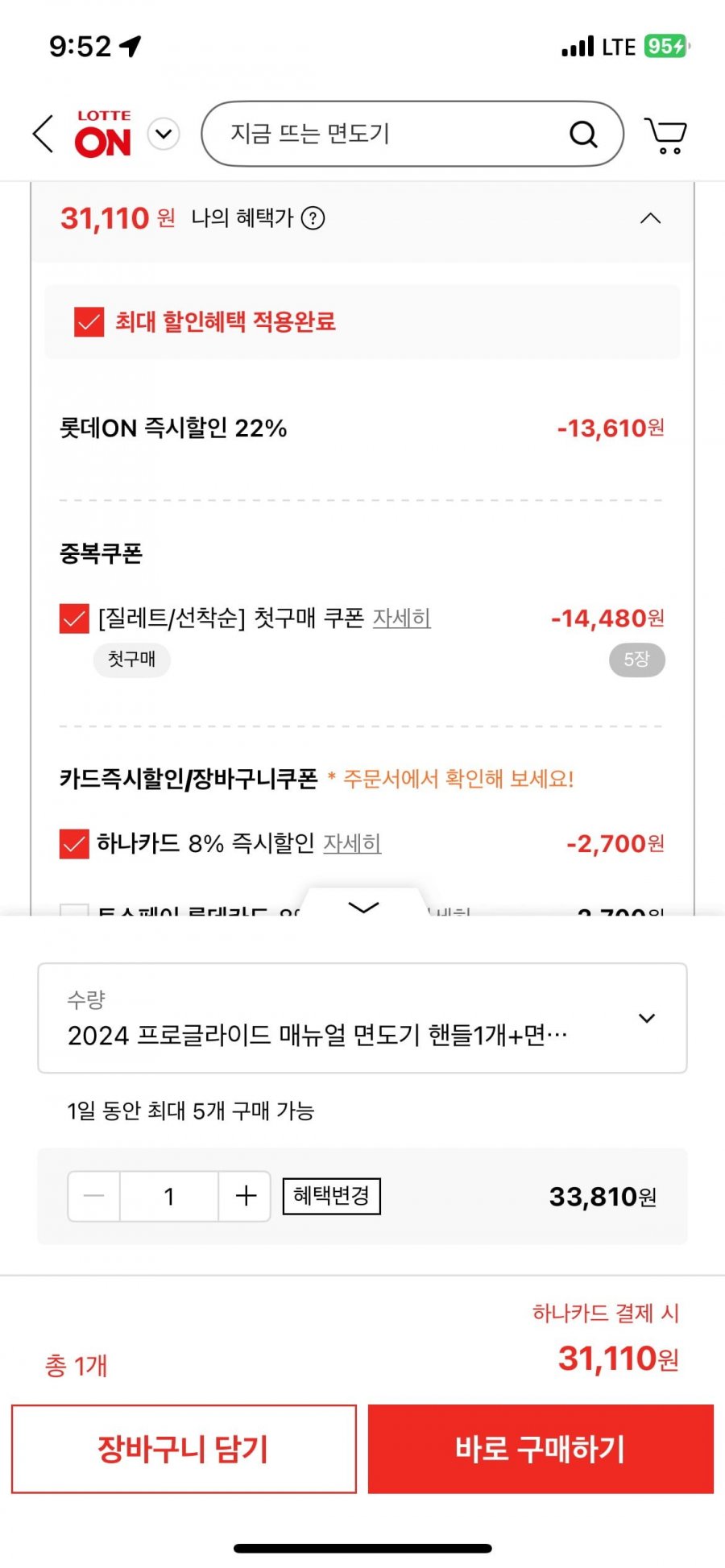
Task: Collapse the 나의 혜택가 section
Action: (650, 218)
